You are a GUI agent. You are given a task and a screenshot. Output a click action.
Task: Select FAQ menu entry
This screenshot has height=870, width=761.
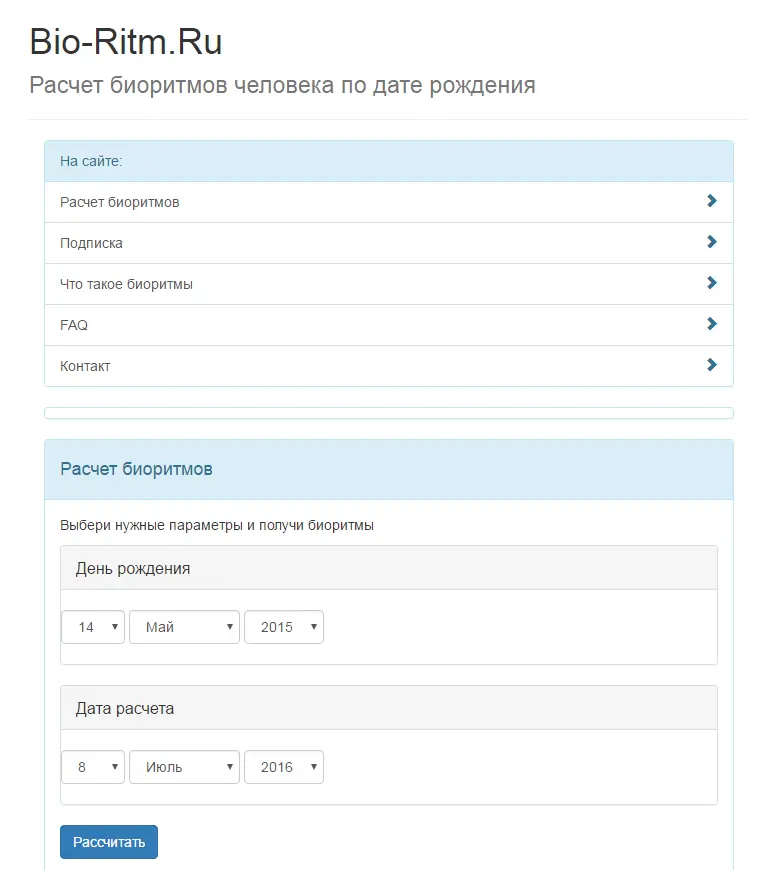[x=74, y=325]
